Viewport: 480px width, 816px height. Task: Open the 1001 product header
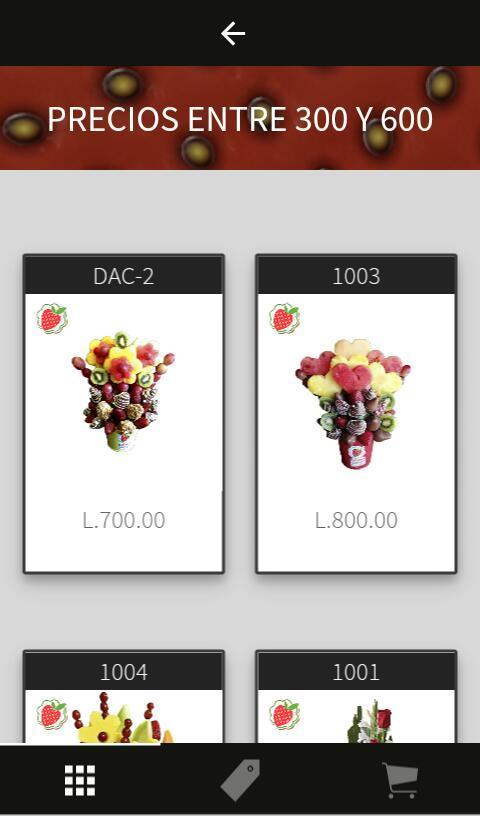[x=356, y=671]
